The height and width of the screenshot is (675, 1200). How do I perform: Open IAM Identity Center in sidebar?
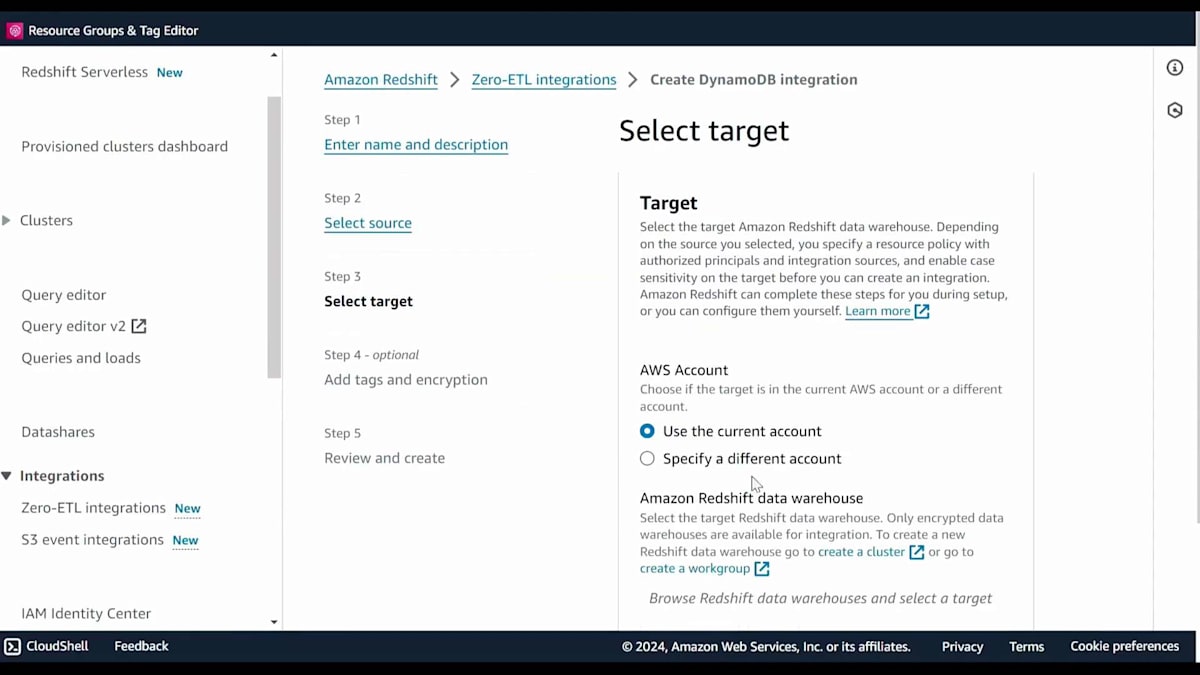(x=86, y=614)
